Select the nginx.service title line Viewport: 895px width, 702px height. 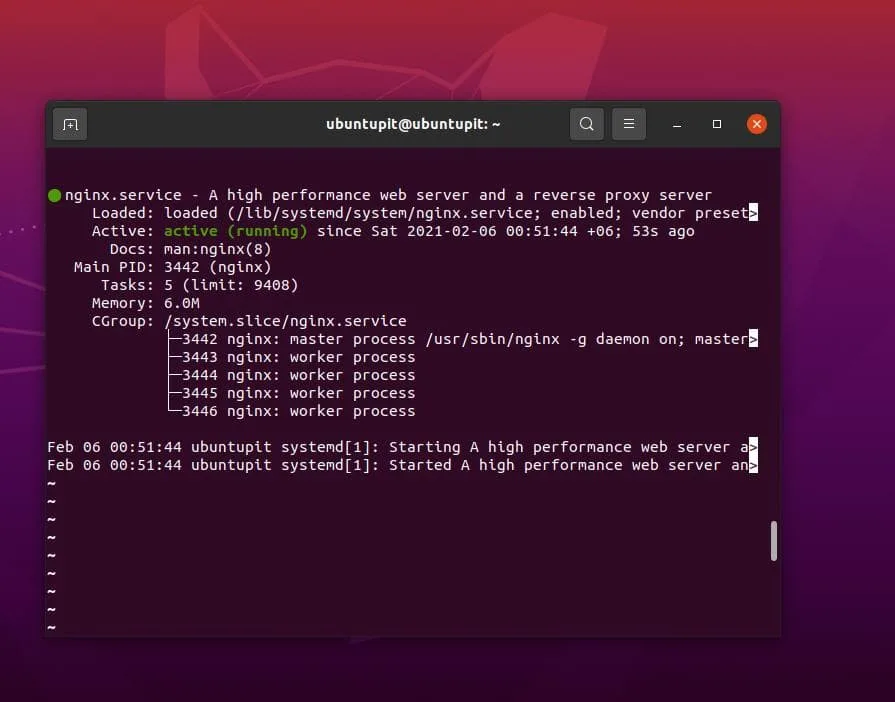112,195
